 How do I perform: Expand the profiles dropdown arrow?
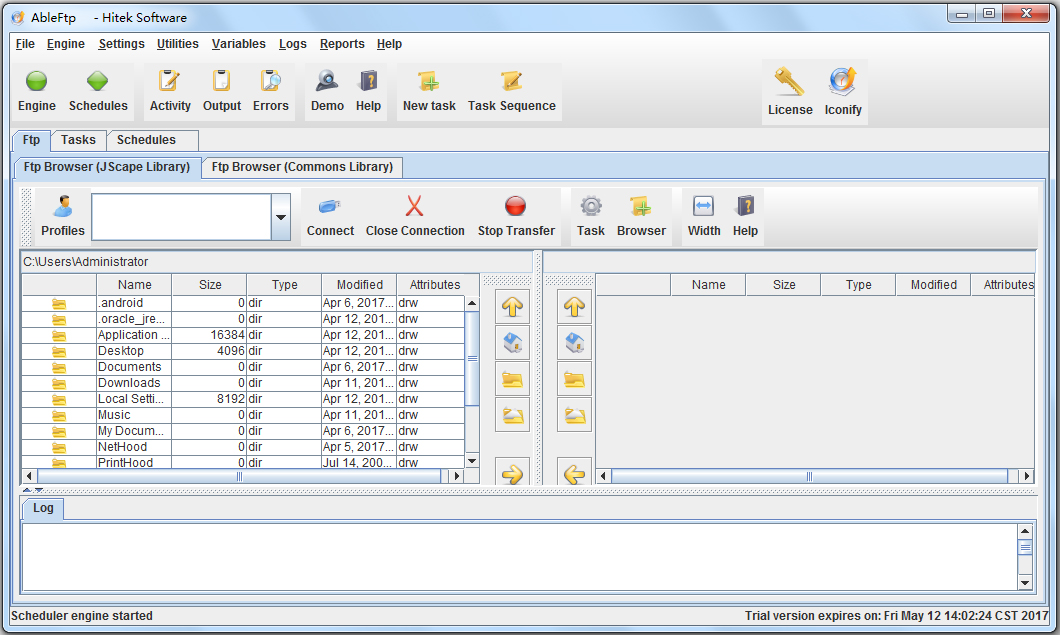click(281, 217)
